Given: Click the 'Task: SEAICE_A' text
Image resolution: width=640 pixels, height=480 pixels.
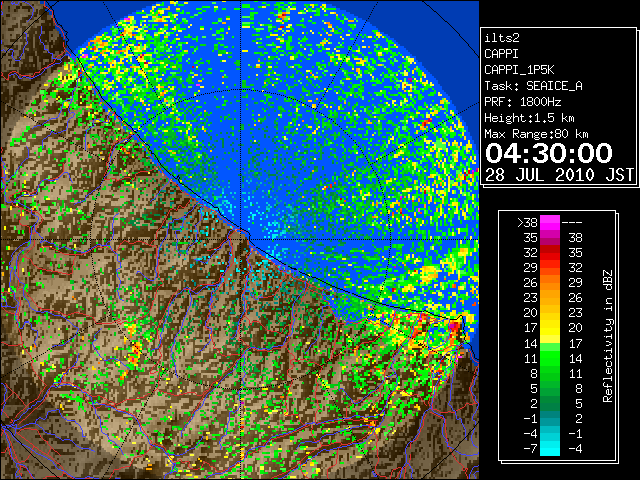Looking at the screenshot, I should (x=533, y=86).
